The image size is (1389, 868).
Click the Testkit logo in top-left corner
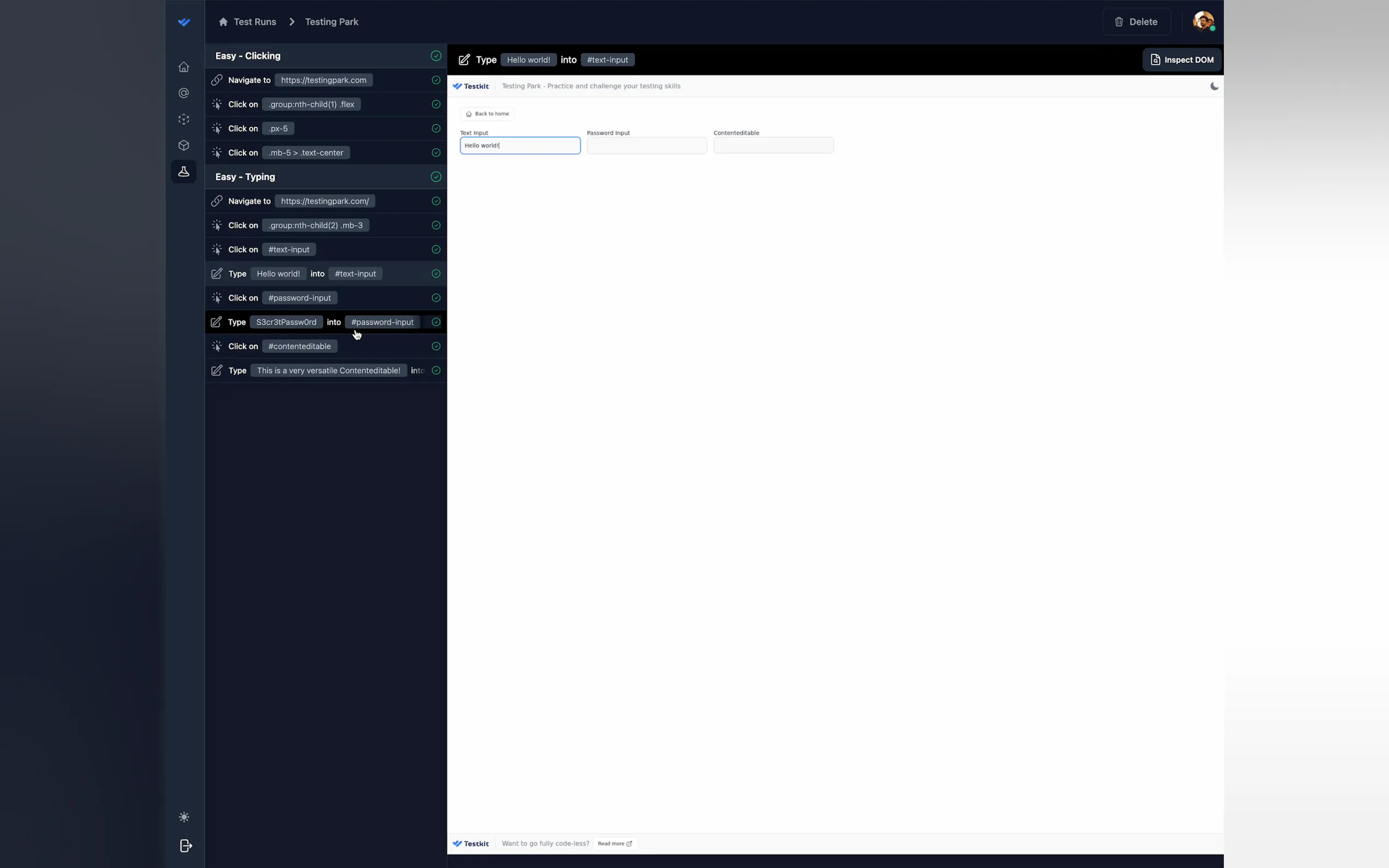tap(184, 22)
